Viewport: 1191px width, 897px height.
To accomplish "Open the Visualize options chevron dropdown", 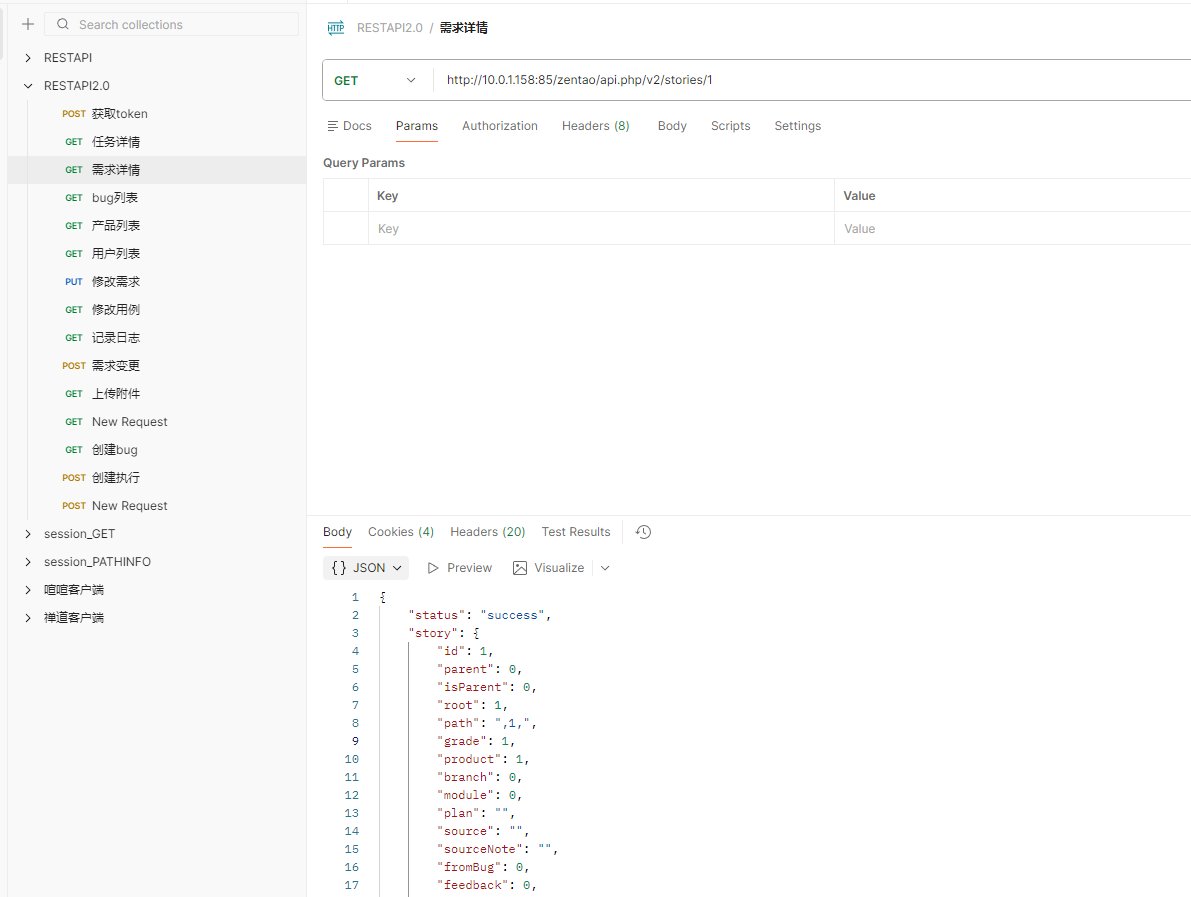I will [x=605, y=568].
